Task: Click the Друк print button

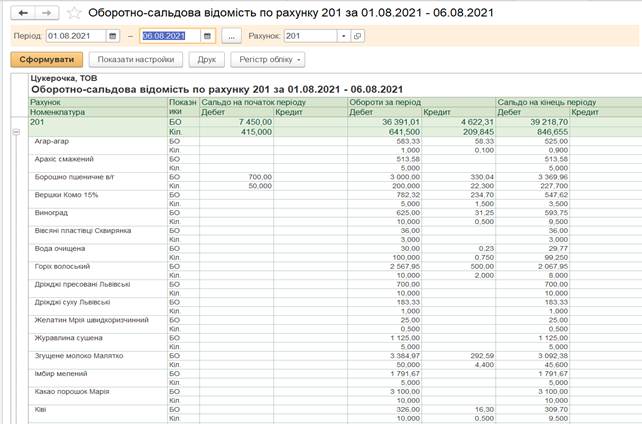Action: coord(206,59)
